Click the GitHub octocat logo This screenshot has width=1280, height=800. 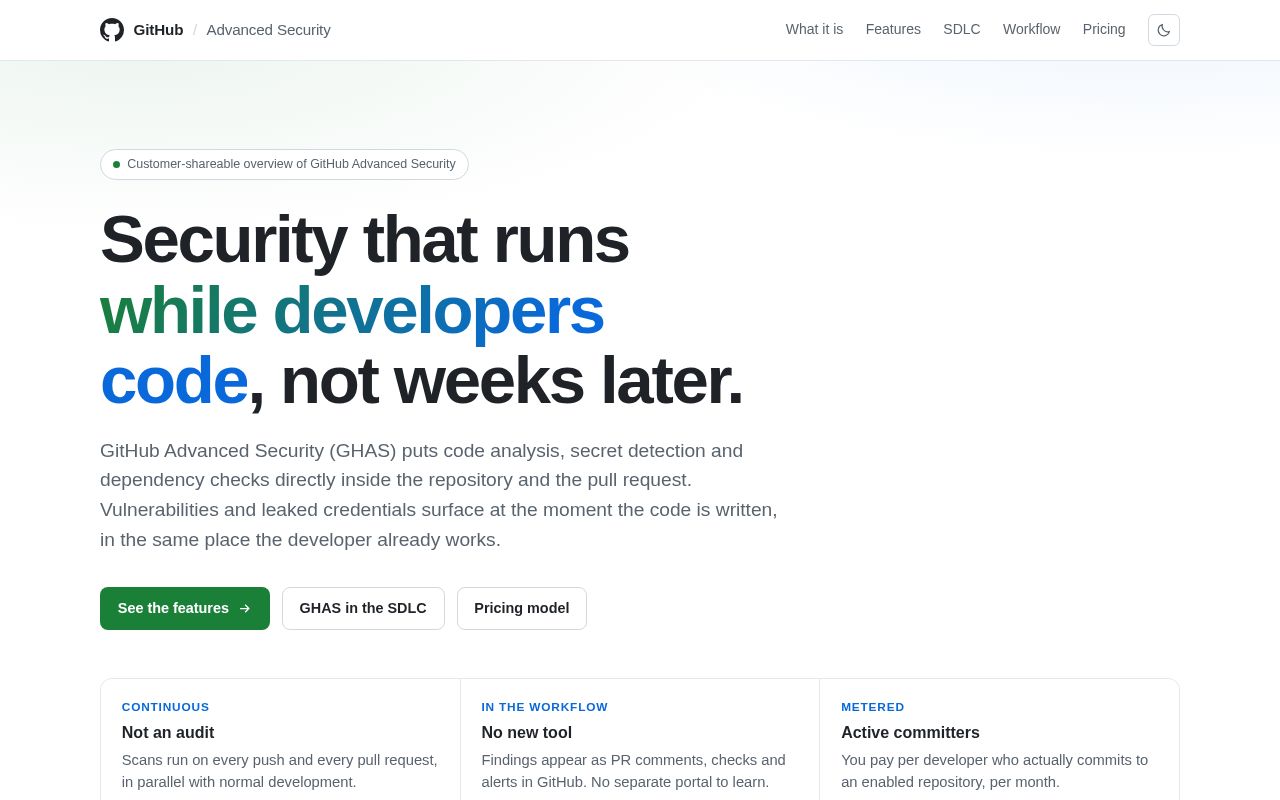tap(112, 30)
